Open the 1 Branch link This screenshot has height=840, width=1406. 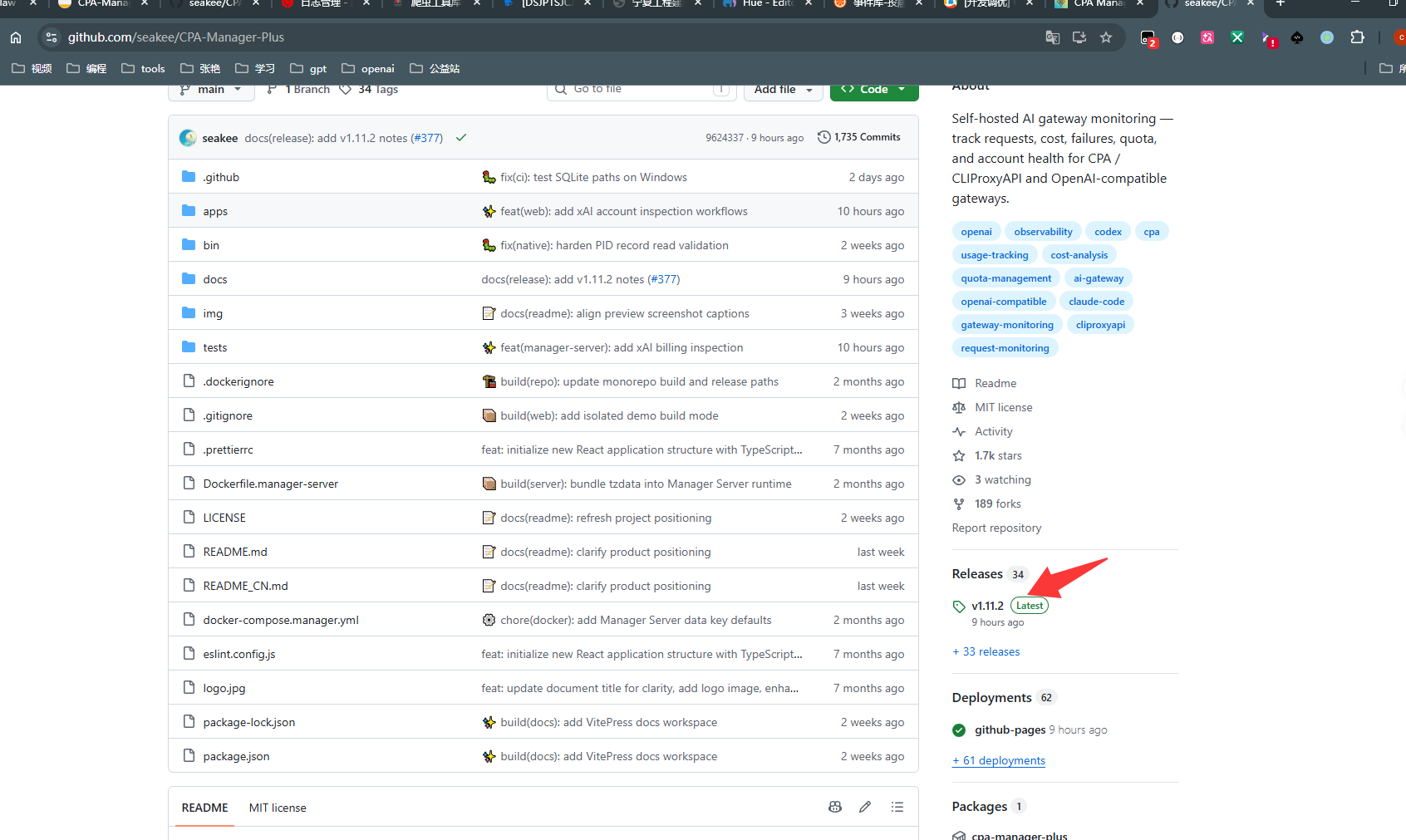(x=298, y=90)
